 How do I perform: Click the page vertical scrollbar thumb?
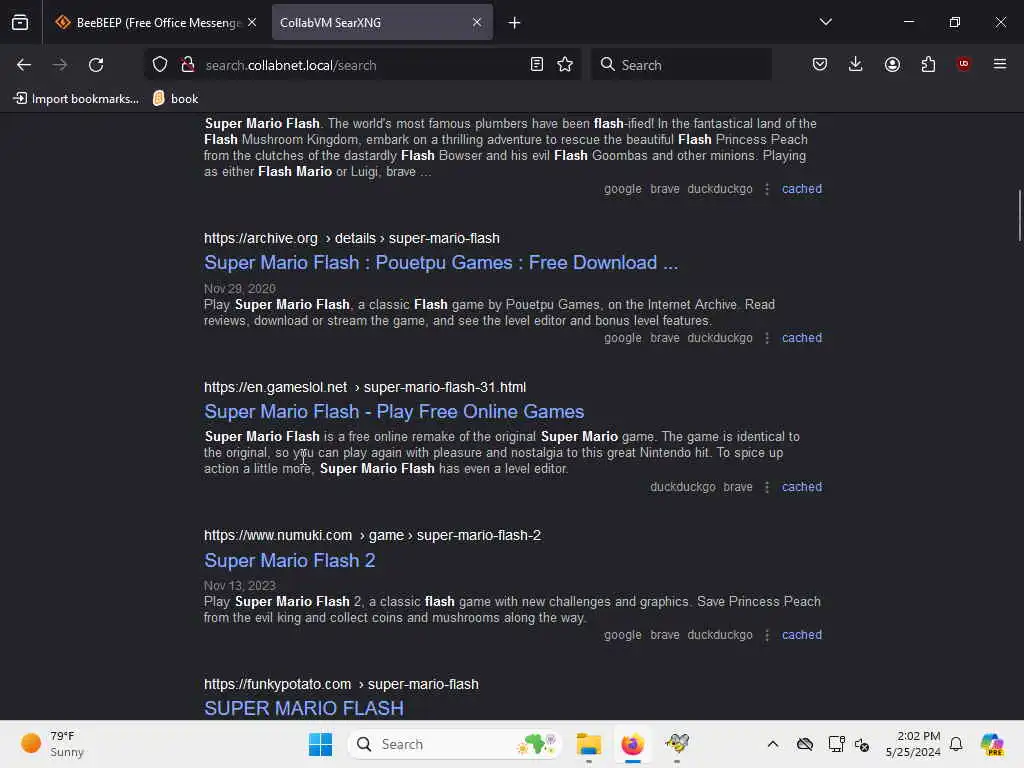(1019, 216)
